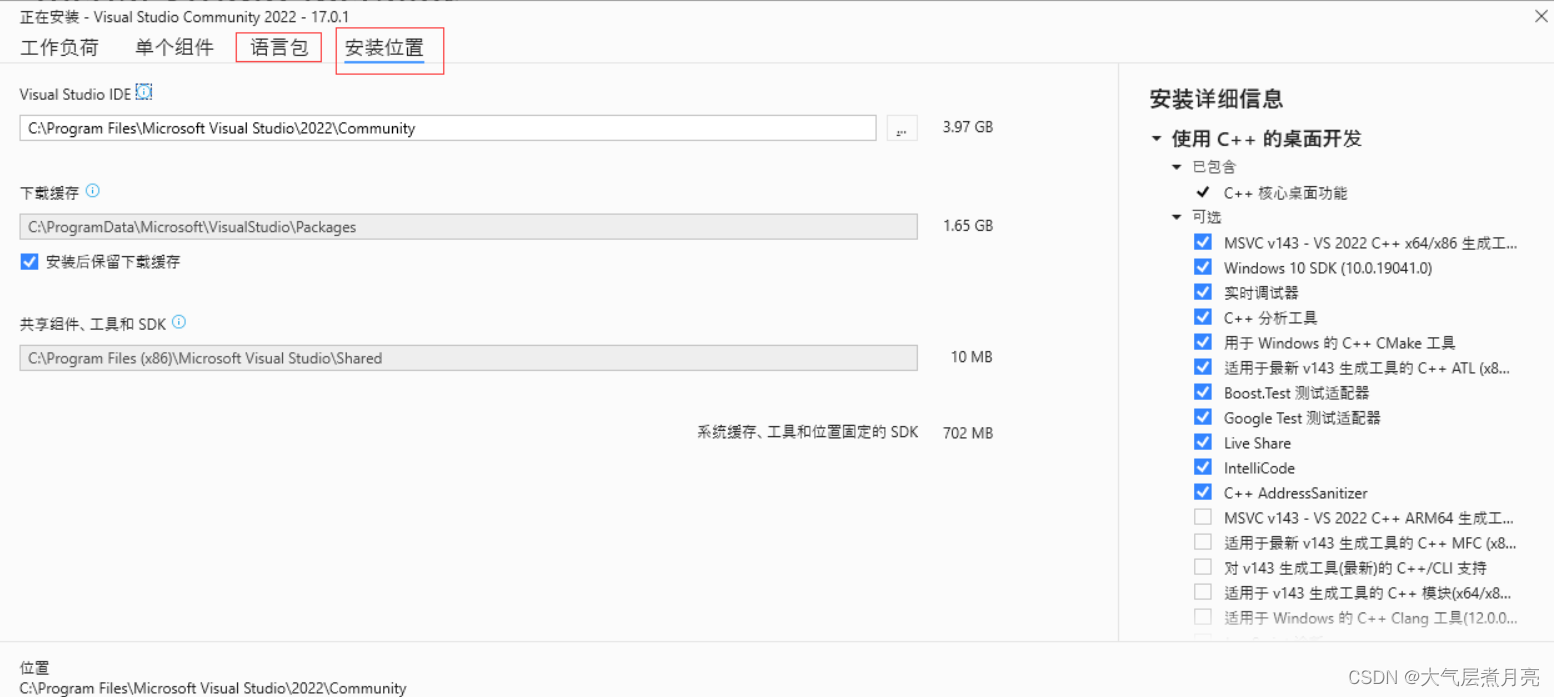The width and height of the screenshot is (1554, 697).
Task: Collapse the 可选 group
Action: coord(1177,217)
